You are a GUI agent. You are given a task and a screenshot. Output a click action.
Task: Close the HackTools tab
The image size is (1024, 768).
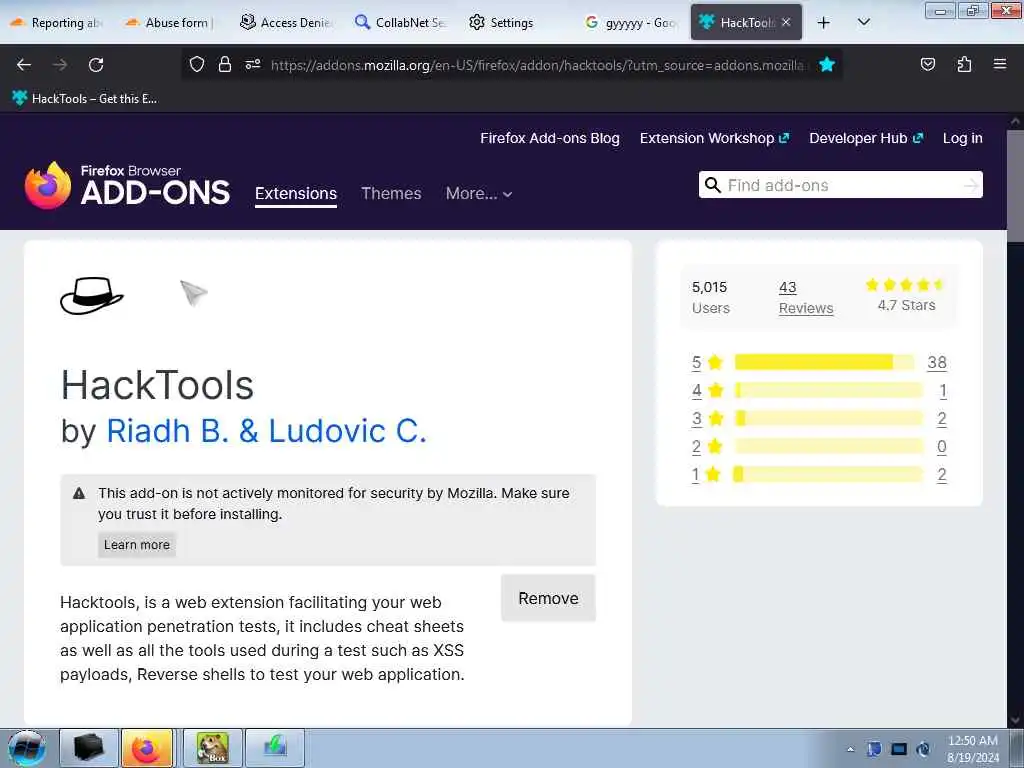coord(786,22)
